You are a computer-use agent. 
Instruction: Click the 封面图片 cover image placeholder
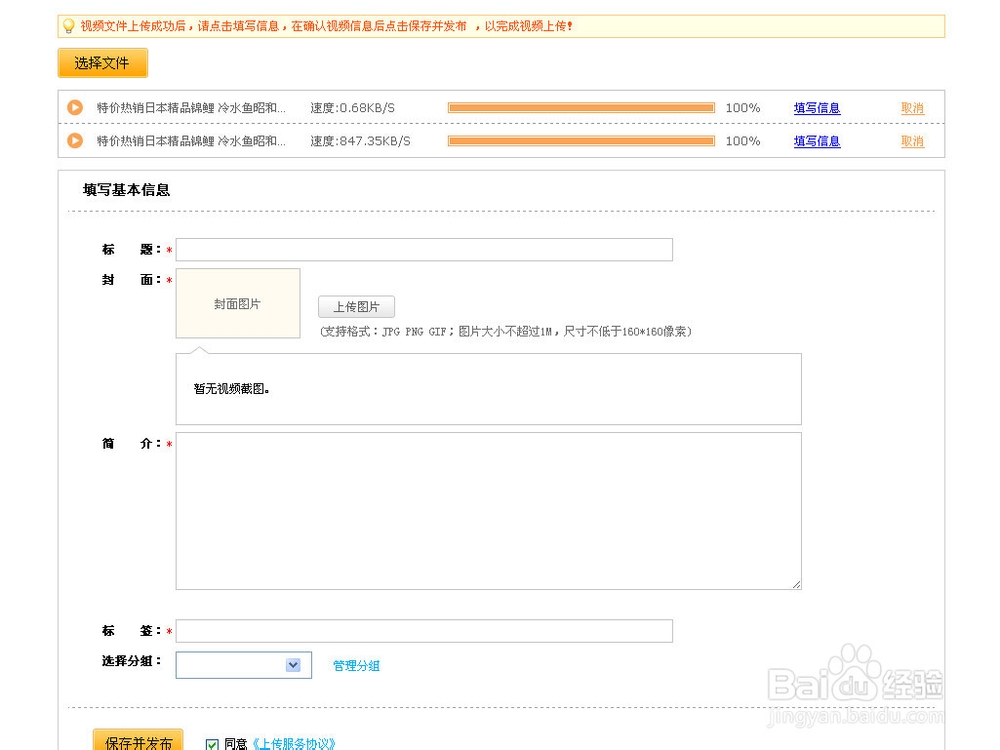[x=237, y=303]
